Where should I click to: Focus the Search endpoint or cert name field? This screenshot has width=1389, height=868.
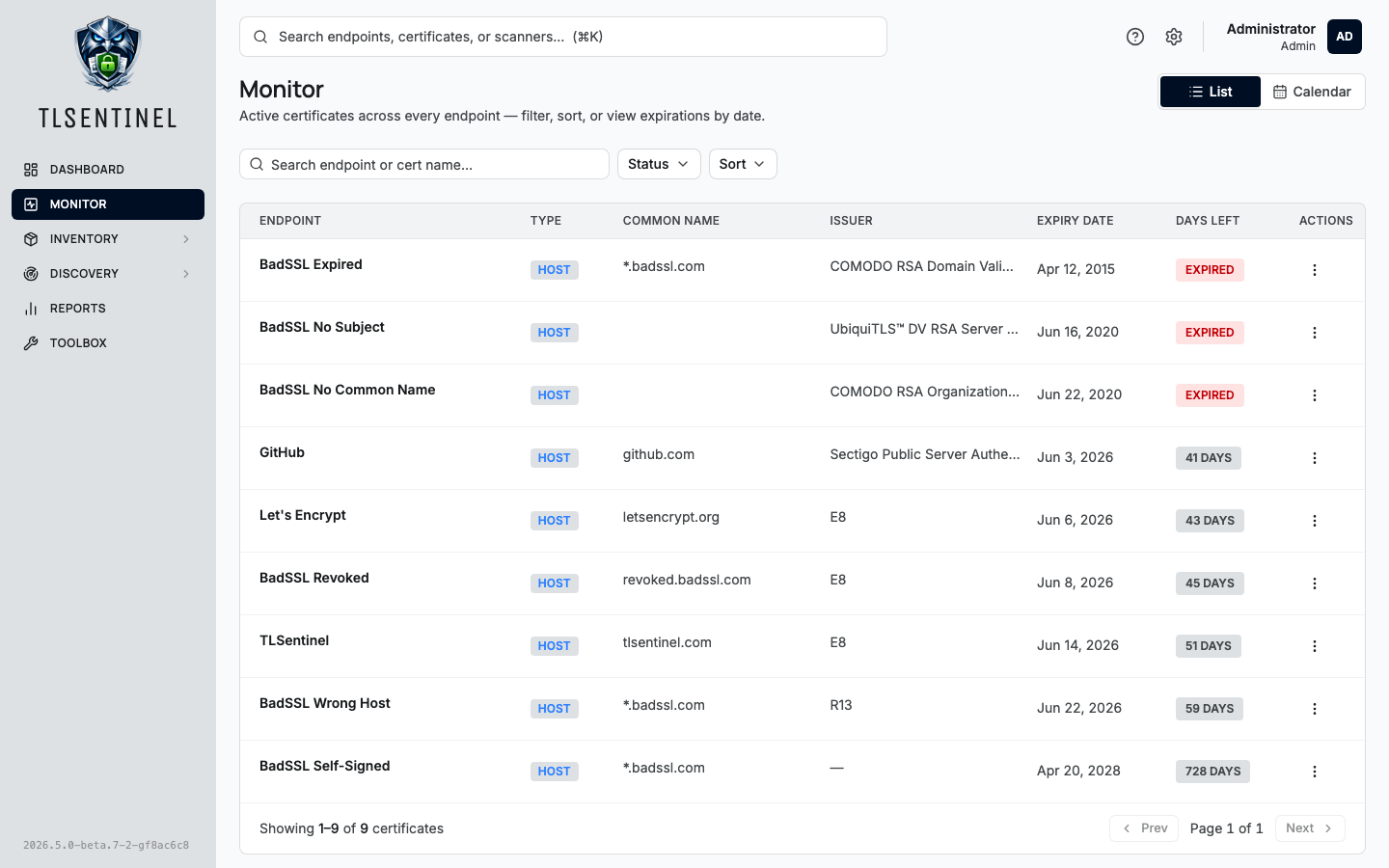424,164
